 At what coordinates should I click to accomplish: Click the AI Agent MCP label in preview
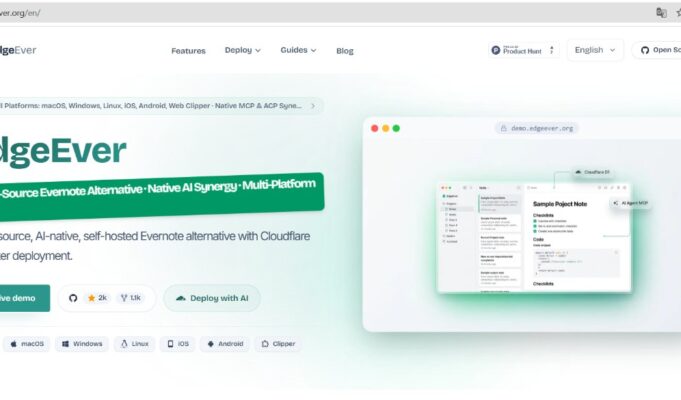[x=630, y=203]
